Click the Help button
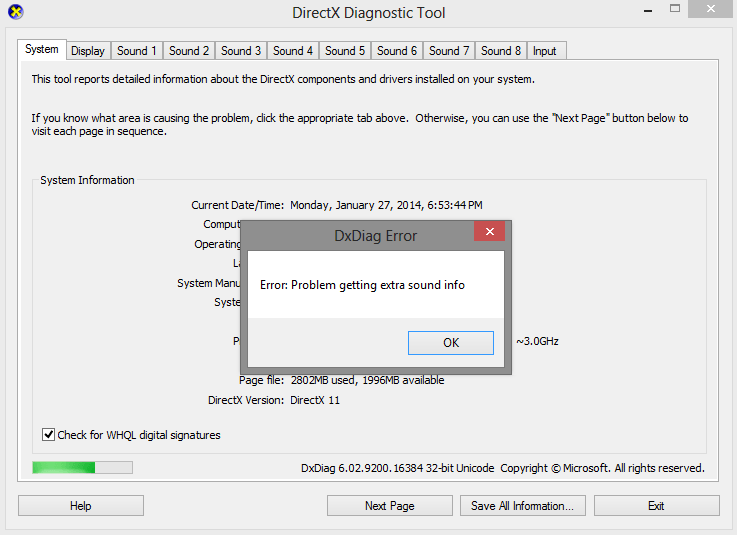Screen dimensions: 737x535 pos(81,506)
